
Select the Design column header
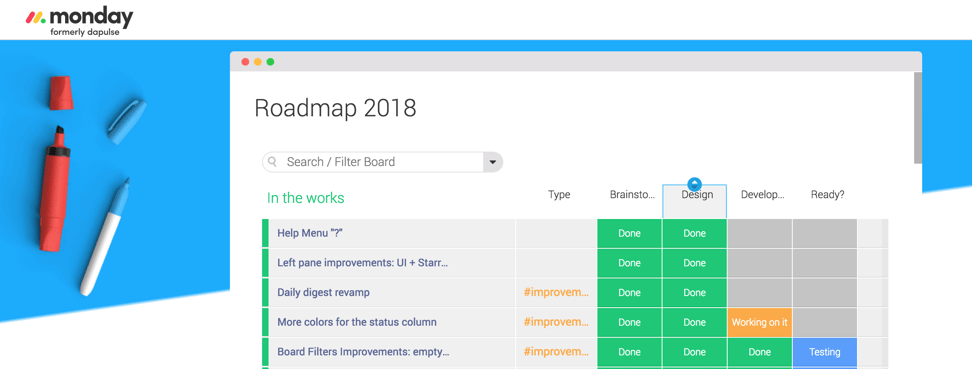(695, 202)
